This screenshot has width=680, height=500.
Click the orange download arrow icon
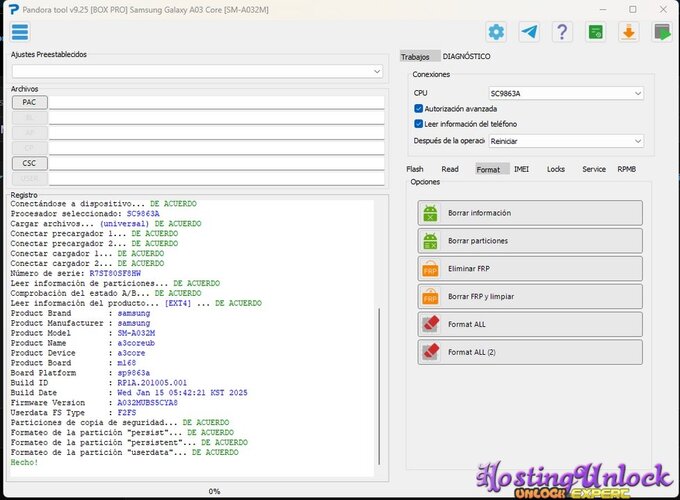[628, 32]
